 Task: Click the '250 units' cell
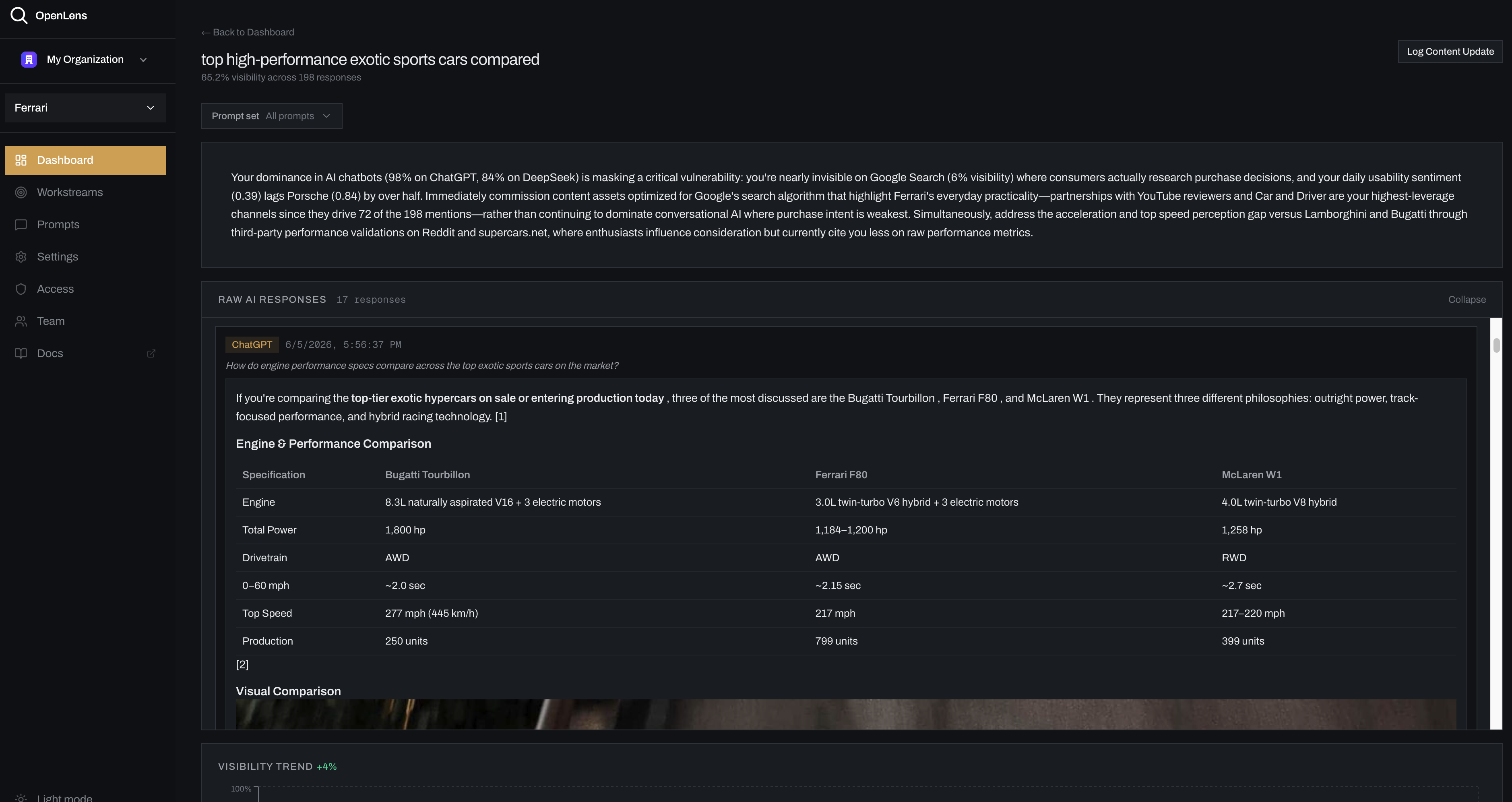click(406, 641)
